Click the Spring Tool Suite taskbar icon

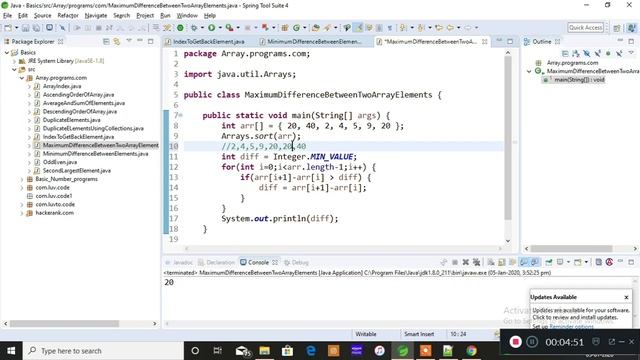point(403,351)
